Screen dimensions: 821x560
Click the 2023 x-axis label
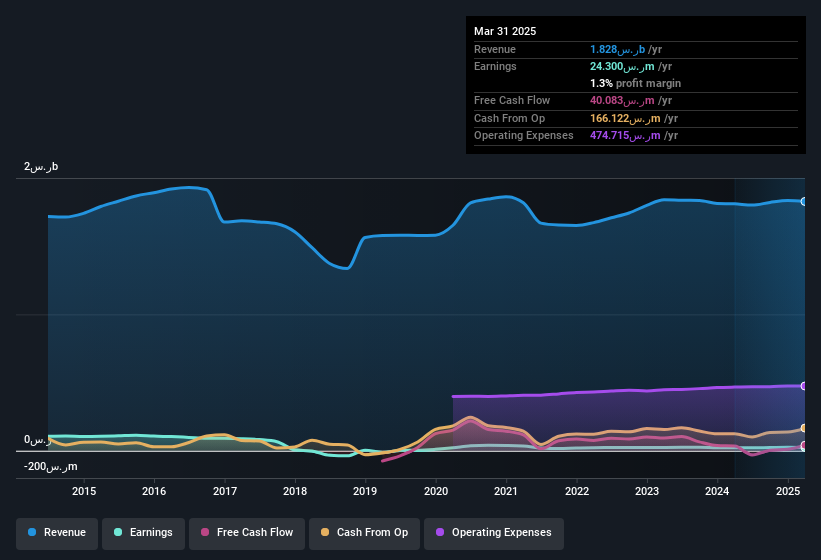click(x=647, y=491)
